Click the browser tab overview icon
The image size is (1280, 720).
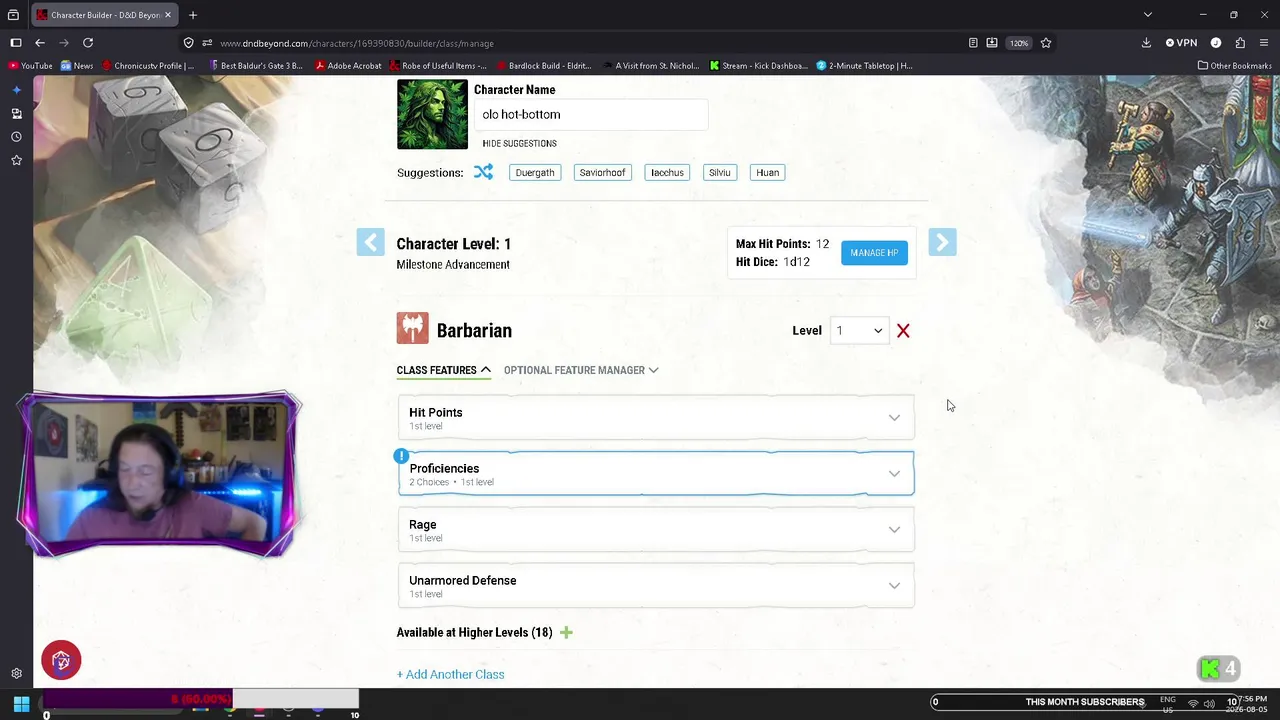coord(13,15)
